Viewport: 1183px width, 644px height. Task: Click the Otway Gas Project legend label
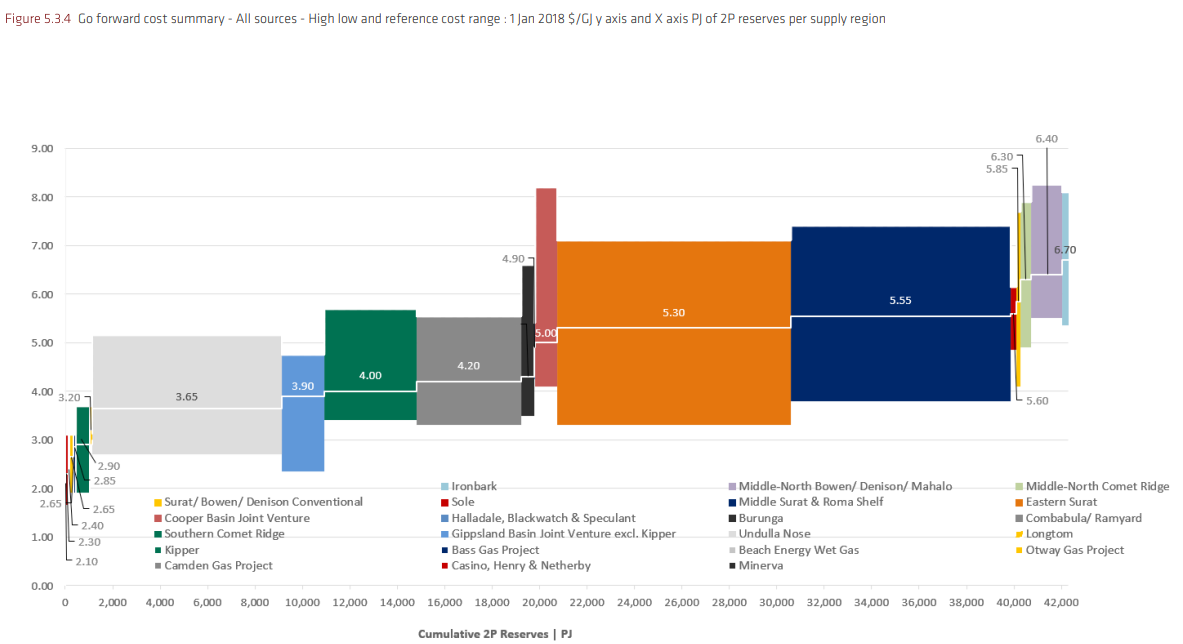(1075, 550)
